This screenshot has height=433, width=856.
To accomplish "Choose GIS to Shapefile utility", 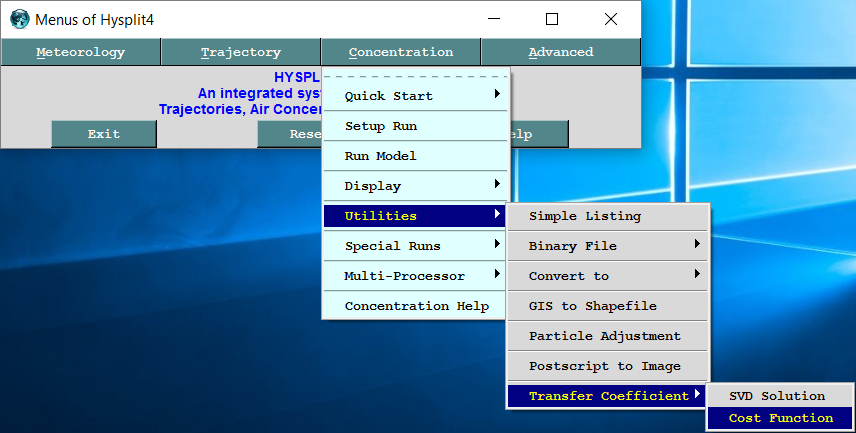I will [x=607, y=306].
